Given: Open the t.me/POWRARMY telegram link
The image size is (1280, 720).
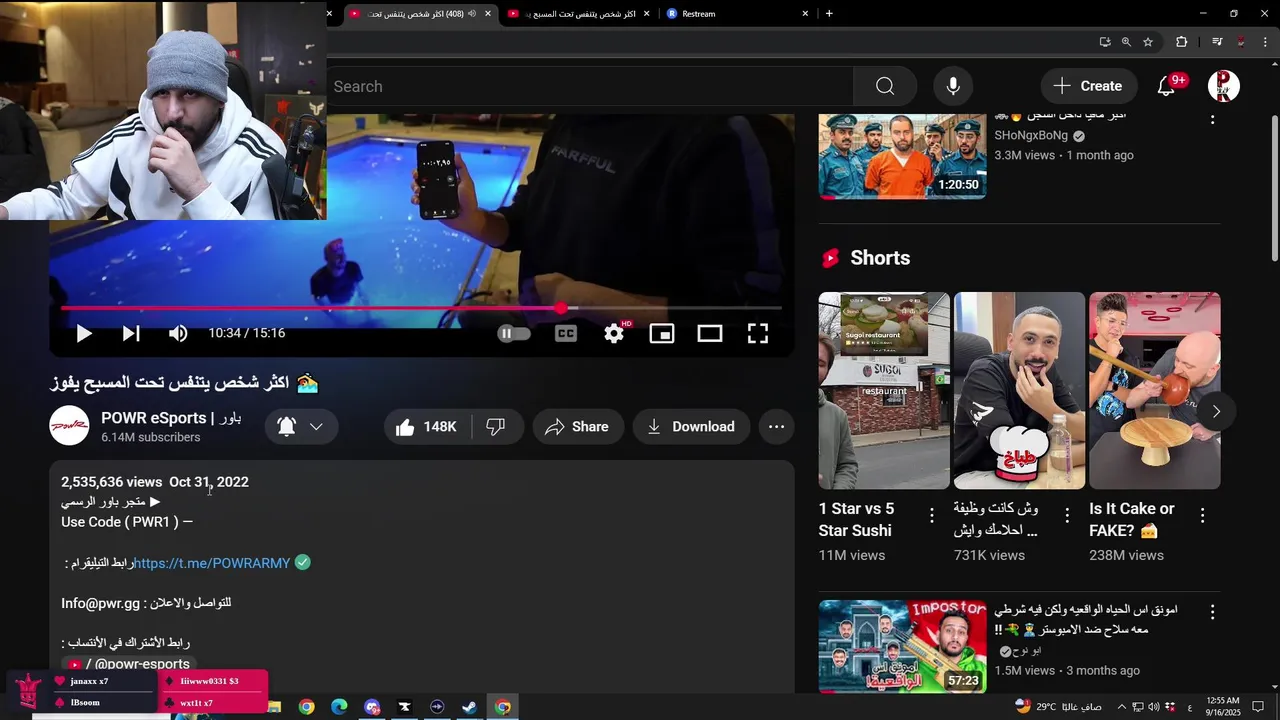Looking at the screenshot, I should (x=212, y=563).
